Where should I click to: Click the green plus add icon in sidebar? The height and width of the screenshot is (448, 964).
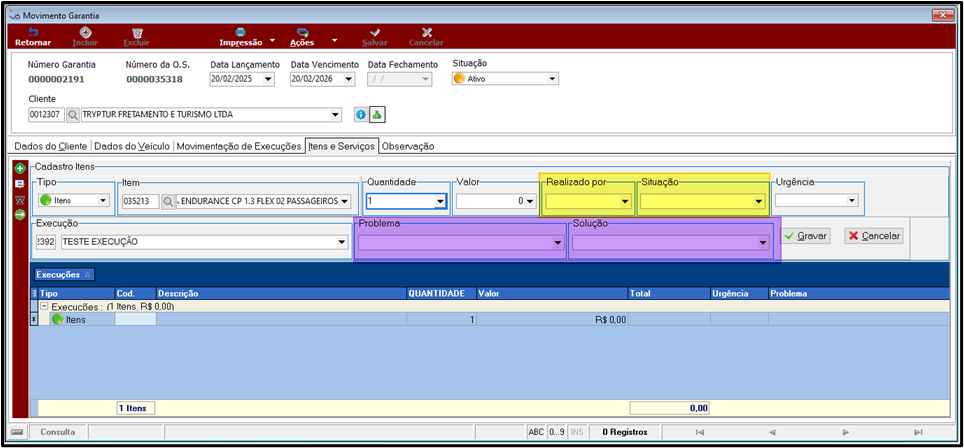coord(20,168)
